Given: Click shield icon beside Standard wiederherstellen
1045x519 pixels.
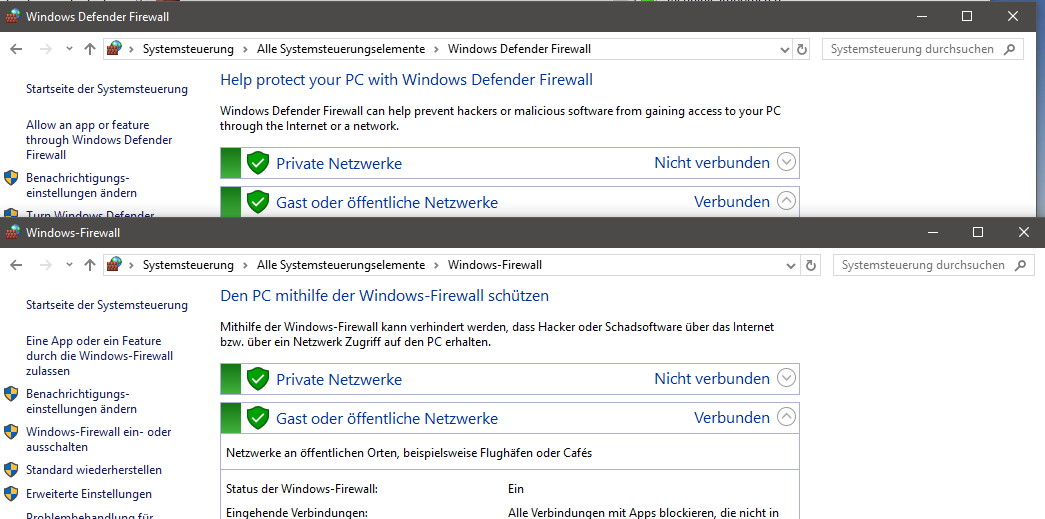Looking at the screenshot, I should [11, 470].
